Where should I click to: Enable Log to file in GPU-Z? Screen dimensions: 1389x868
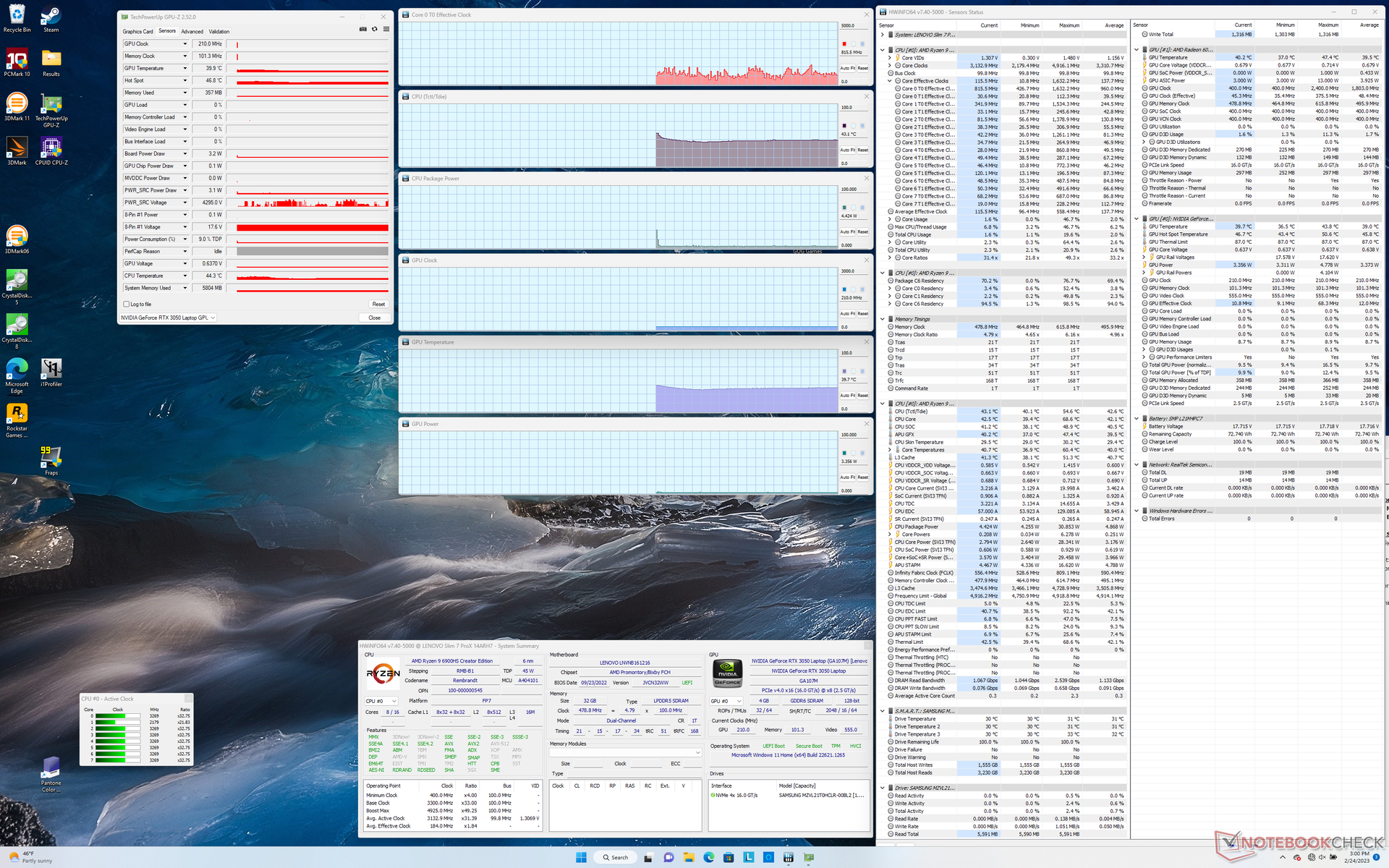pos(127,305)
